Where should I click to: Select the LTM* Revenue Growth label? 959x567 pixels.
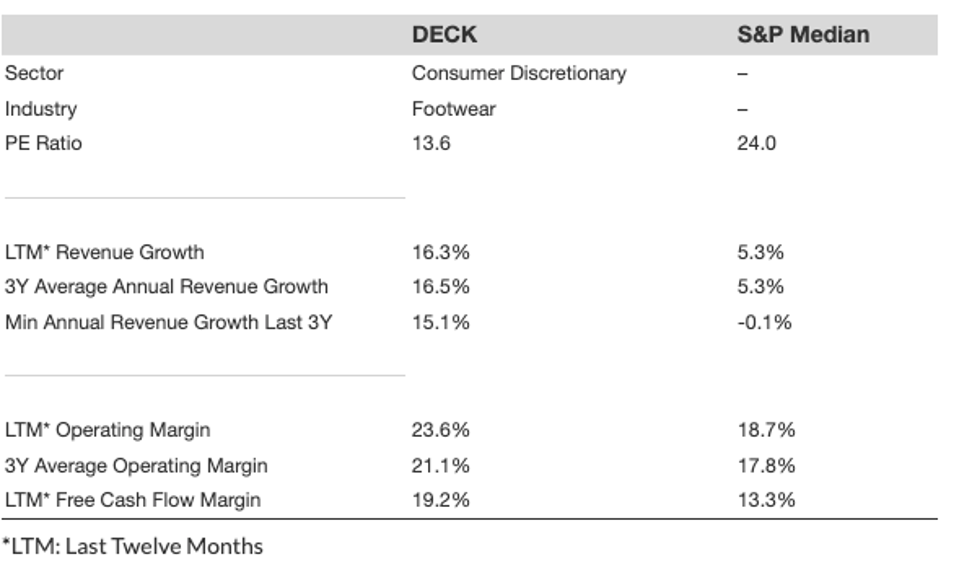click(104, 252)
